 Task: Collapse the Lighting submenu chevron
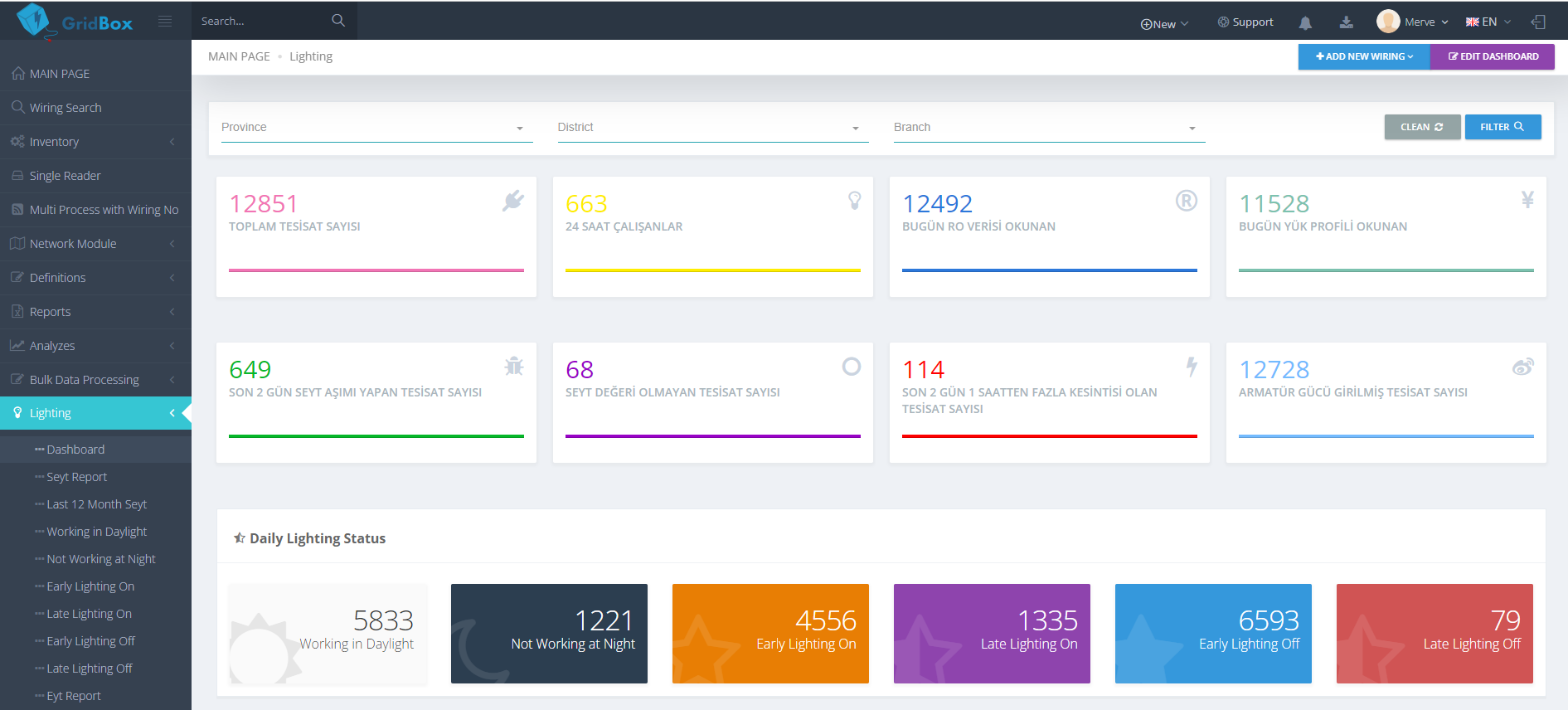click(172, 413)
